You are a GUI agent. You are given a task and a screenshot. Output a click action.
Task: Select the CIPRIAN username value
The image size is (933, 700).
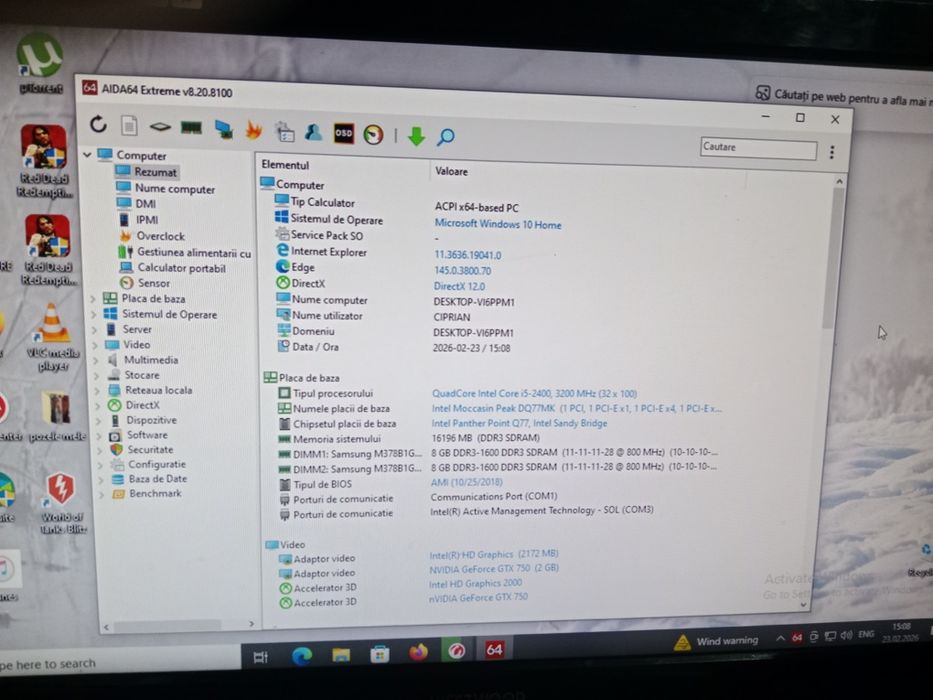[452, 317]
